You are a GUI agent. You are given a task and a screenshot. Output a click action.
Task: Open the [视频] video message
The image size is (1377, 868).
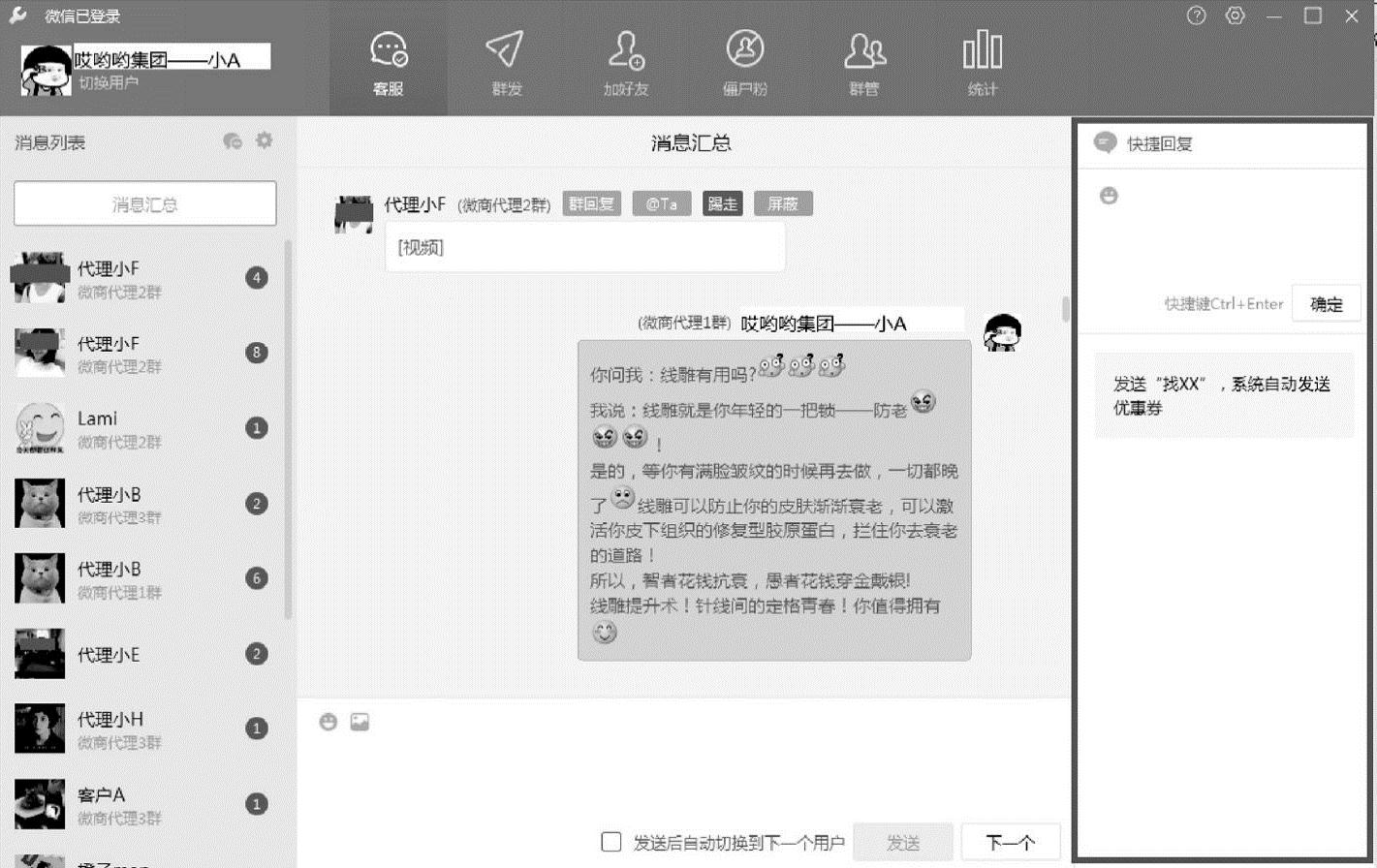click(585, 248)
